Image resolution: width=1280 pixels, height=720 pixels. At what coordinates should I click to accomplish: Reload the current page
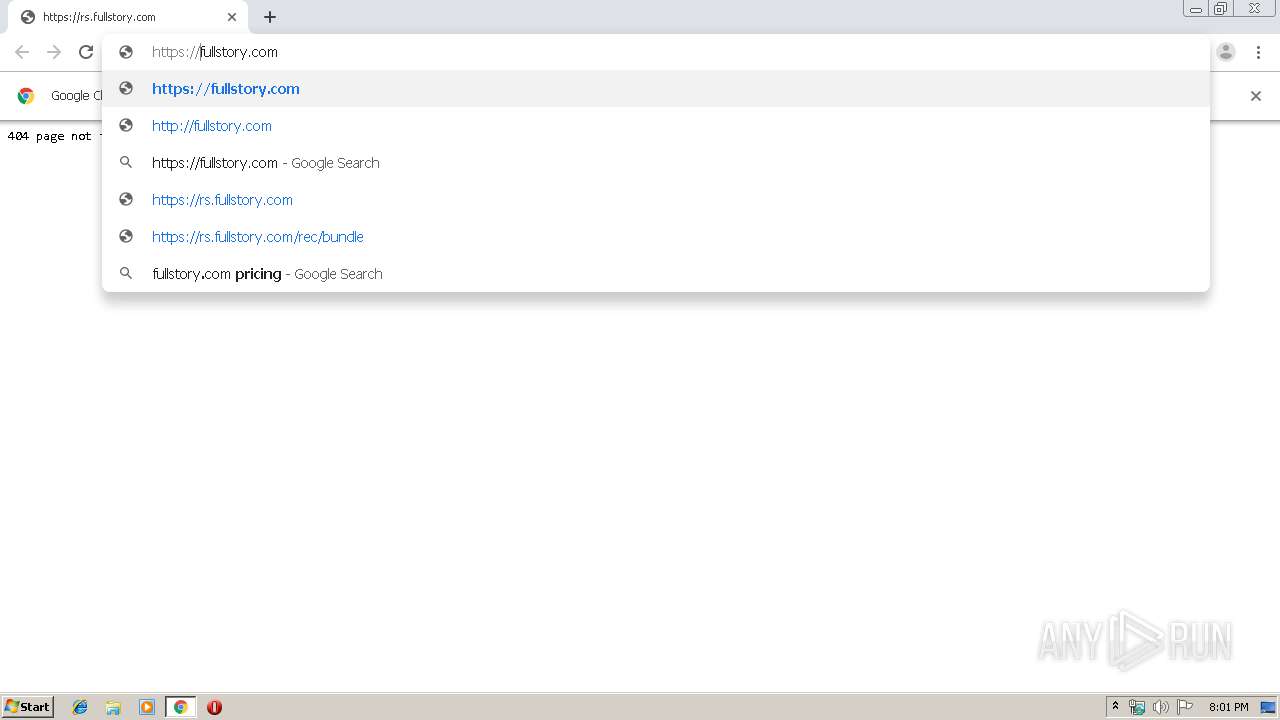[x=86, y=52]
